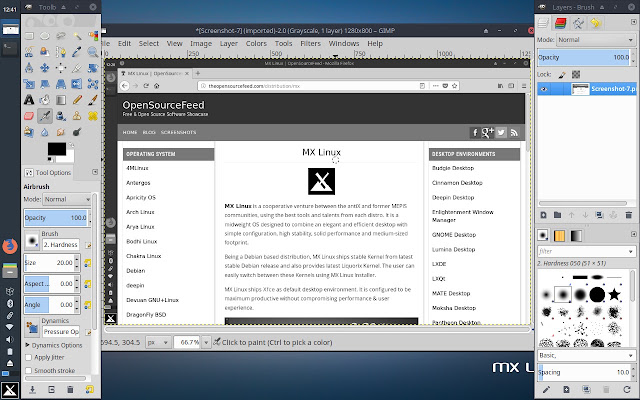The width and height of the screenshot is (640, 400).
Task: Open the Layers dock tab menu arrow
Action: click(634, 22)
